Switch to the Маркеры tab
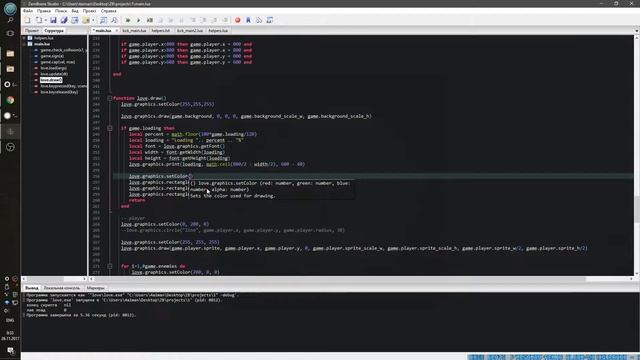The height and width of the screenshot is (360, 640). point(96,288)
